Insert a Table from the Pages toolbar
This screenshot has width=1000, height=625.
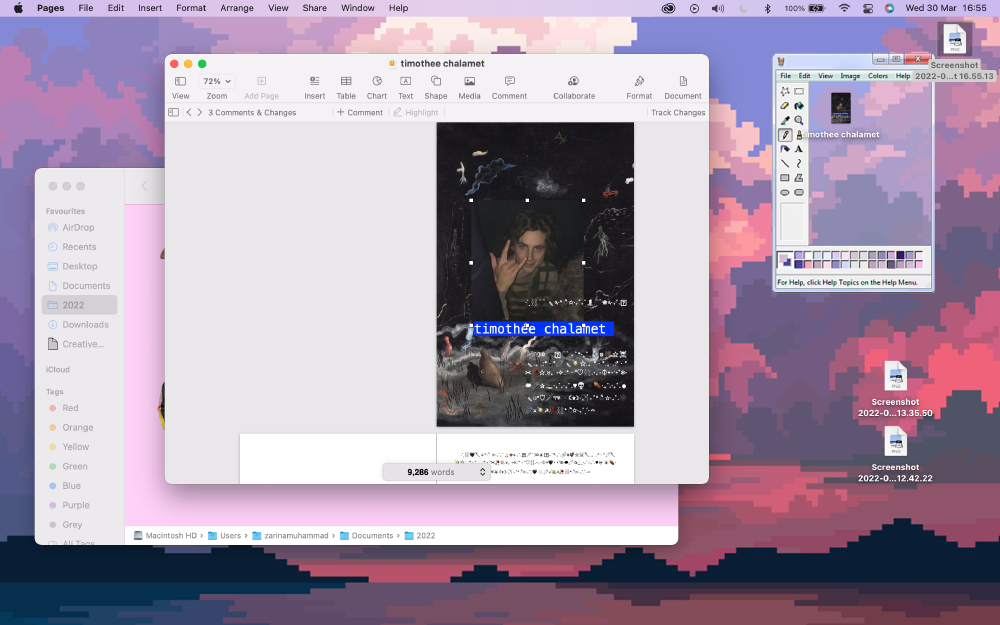346,87
